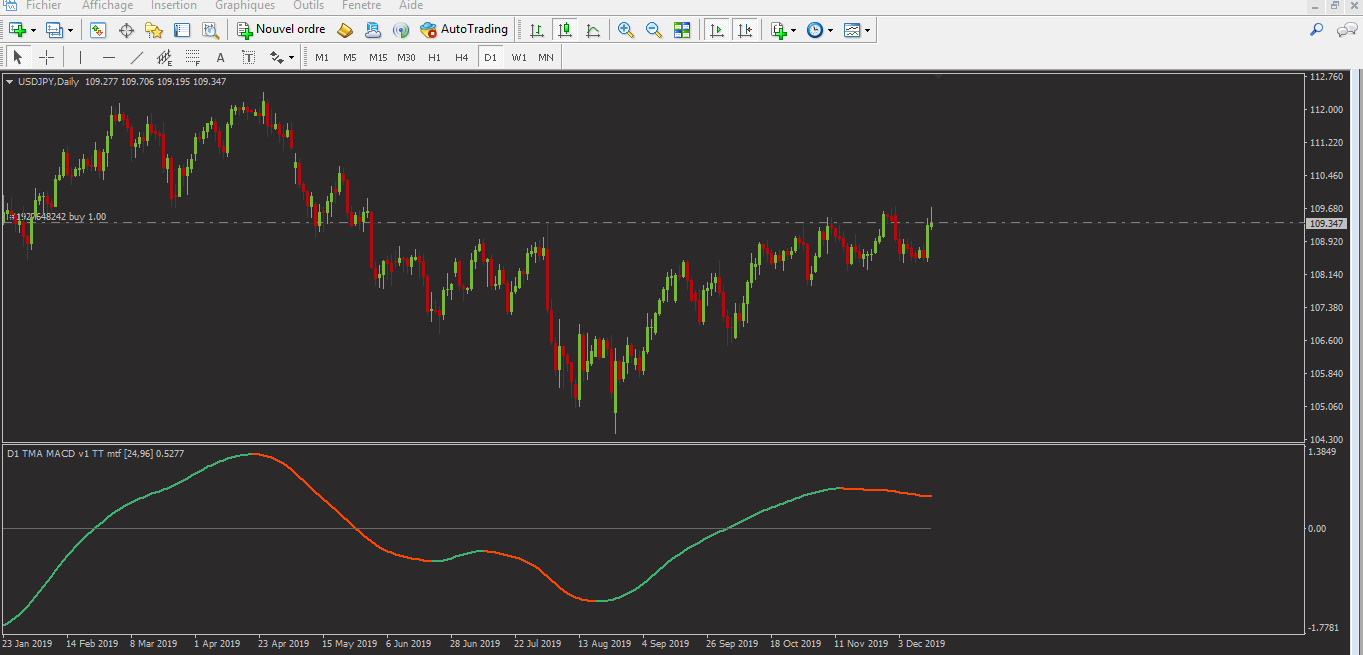Select the Fibonacci retracement tool
Image resolution: width=1363 pixels, height=655 pixels.
pos(193,57)
